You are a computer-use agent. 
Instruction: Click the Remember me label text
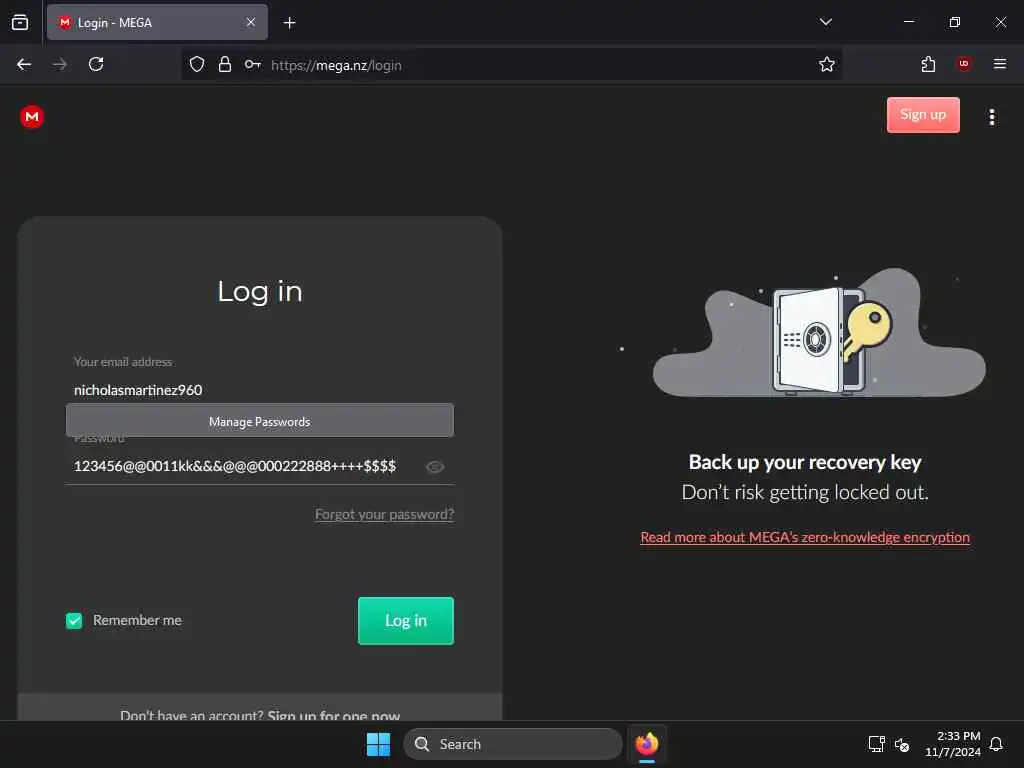click(x=137, y=620)
